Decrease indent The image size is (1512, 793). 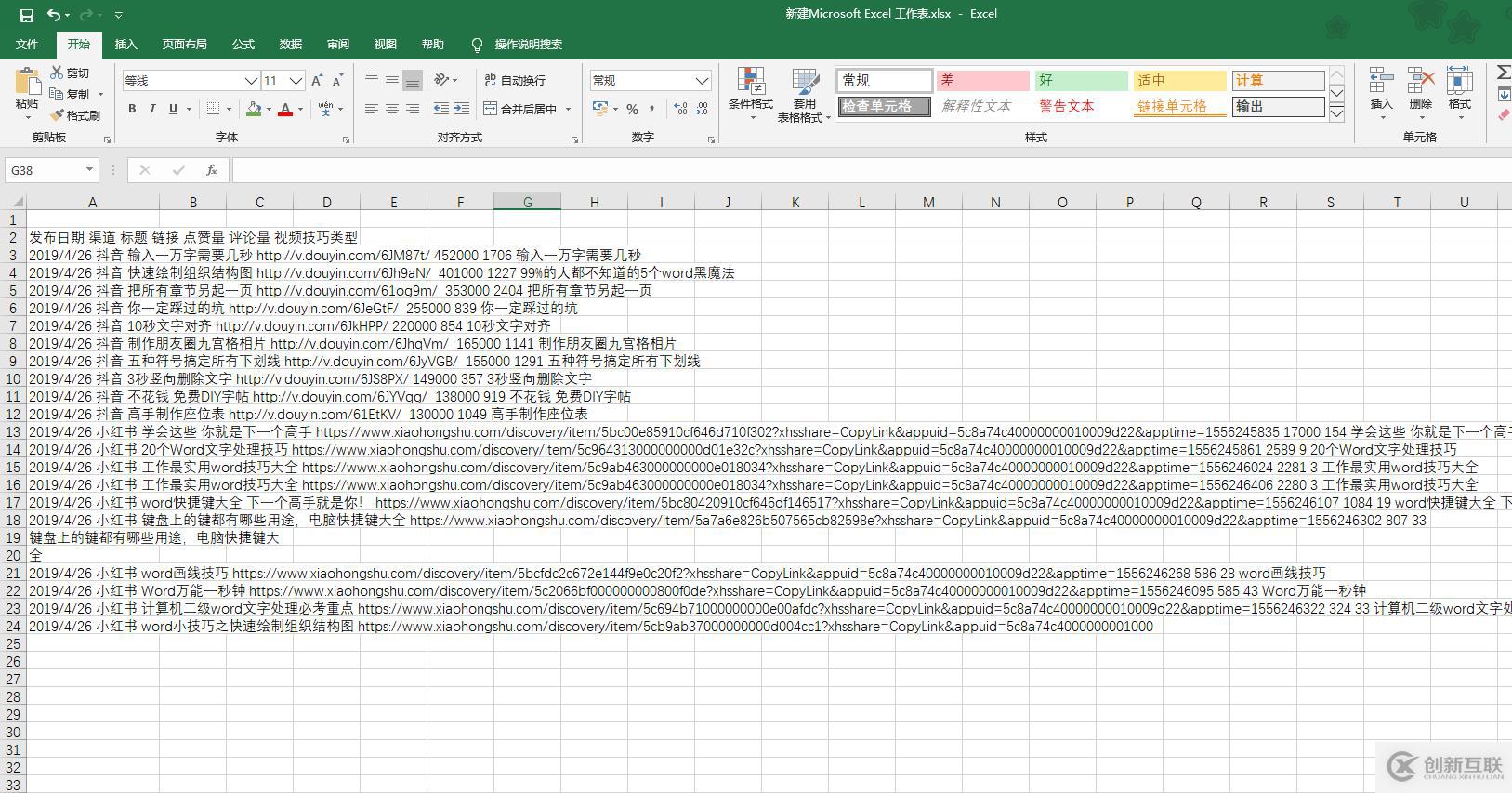click(441, 109)
